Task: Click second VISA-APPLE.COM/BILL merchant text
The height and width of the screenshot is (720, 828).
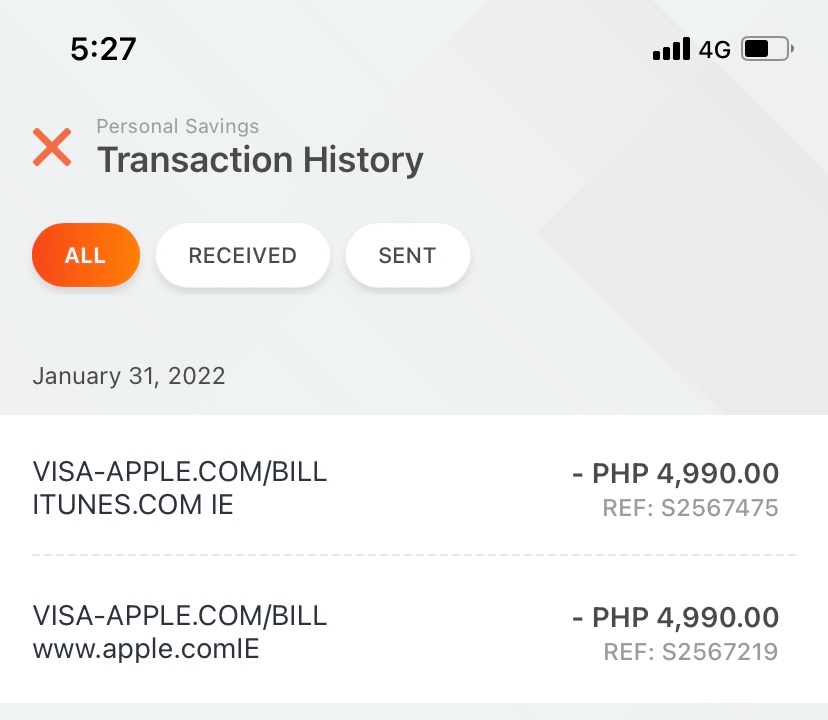Action: pos(180,615)
